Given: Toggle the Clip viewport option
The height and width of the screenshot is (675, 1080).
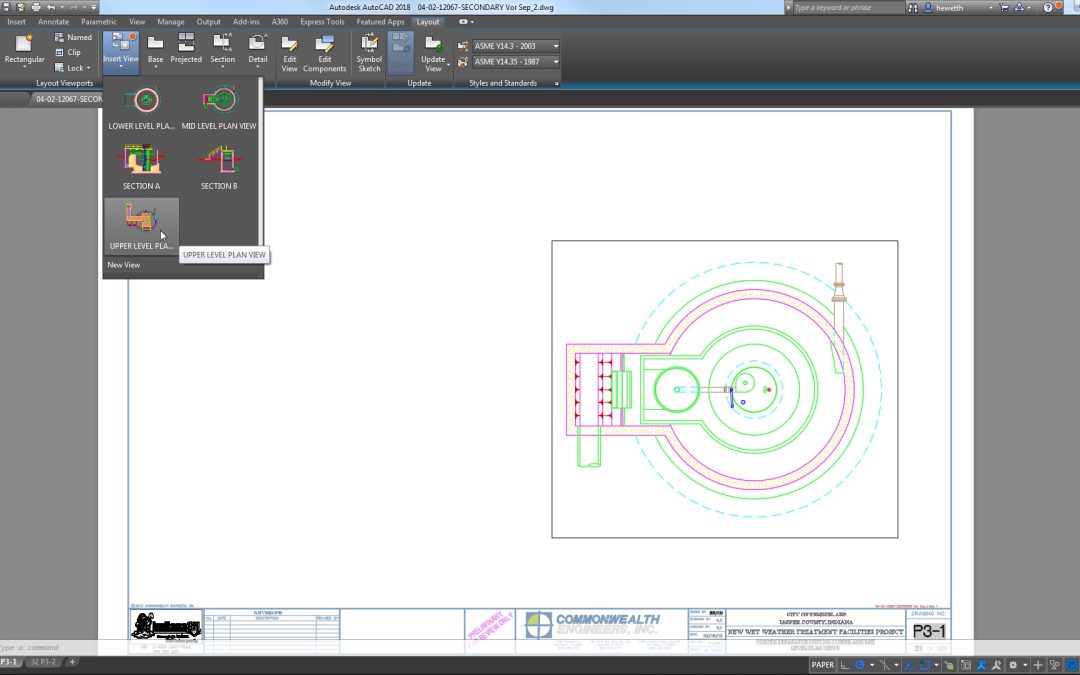Looking at the screenshot, I should (x=68, y=52).
